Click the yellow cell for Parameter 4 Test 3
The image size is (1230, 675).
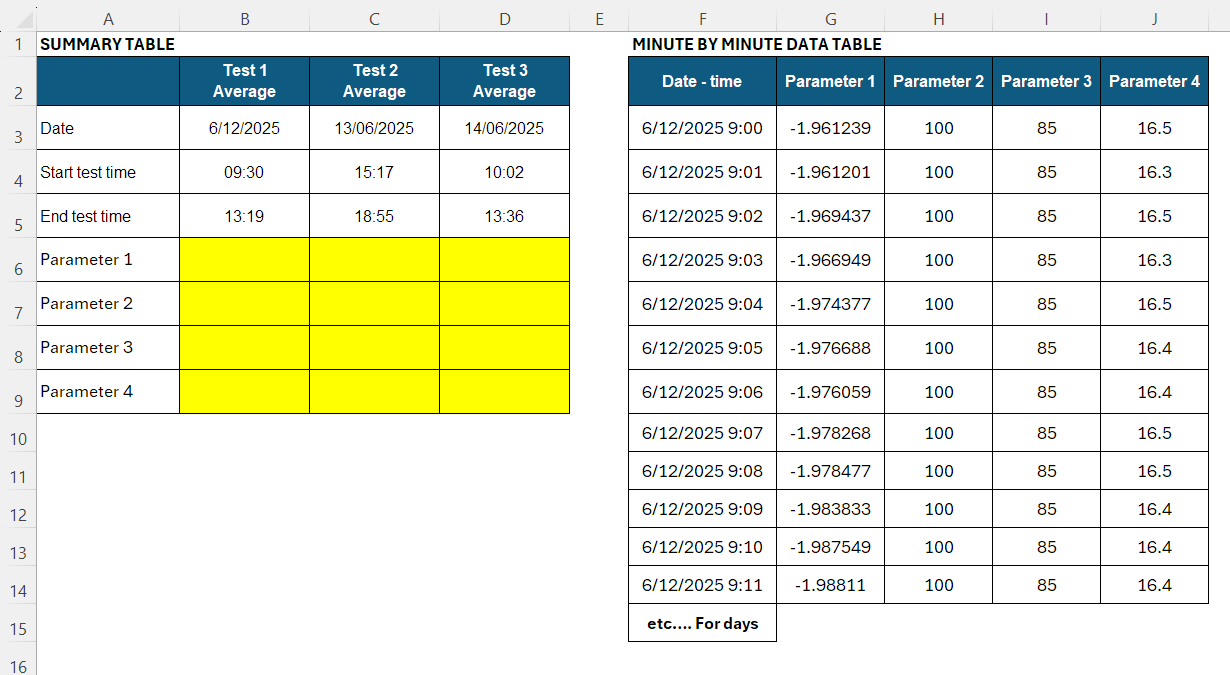[x=504, y=391]
